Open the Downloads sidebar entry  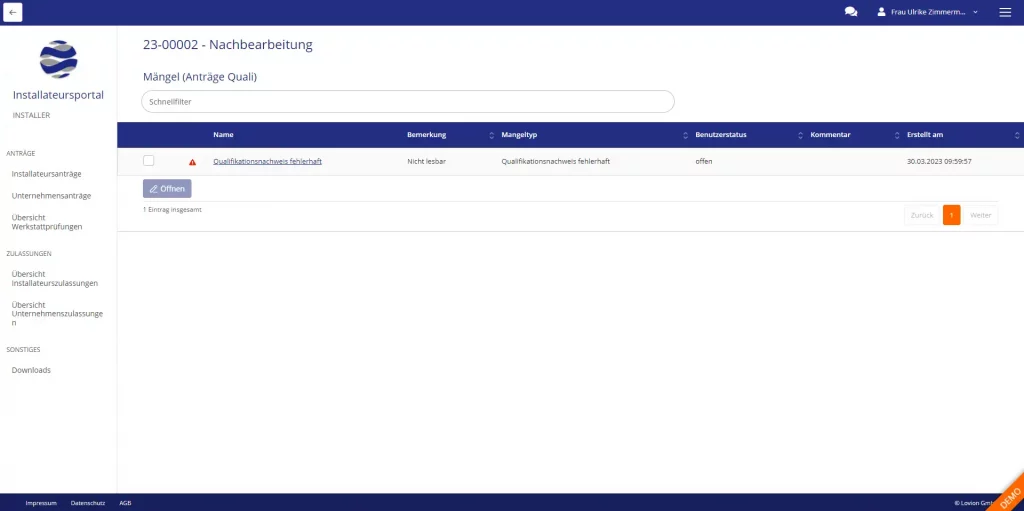[31, 370]
